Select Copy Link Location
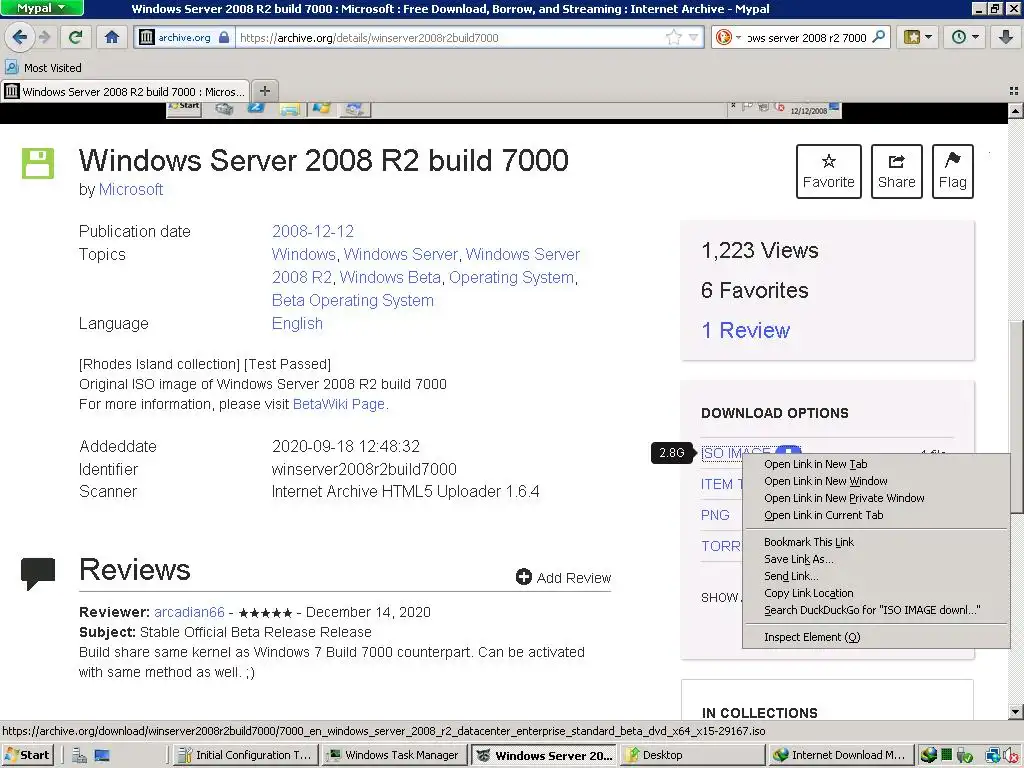Image resolution: width=1024 pixels, height=768 pixels. (808, 593)
